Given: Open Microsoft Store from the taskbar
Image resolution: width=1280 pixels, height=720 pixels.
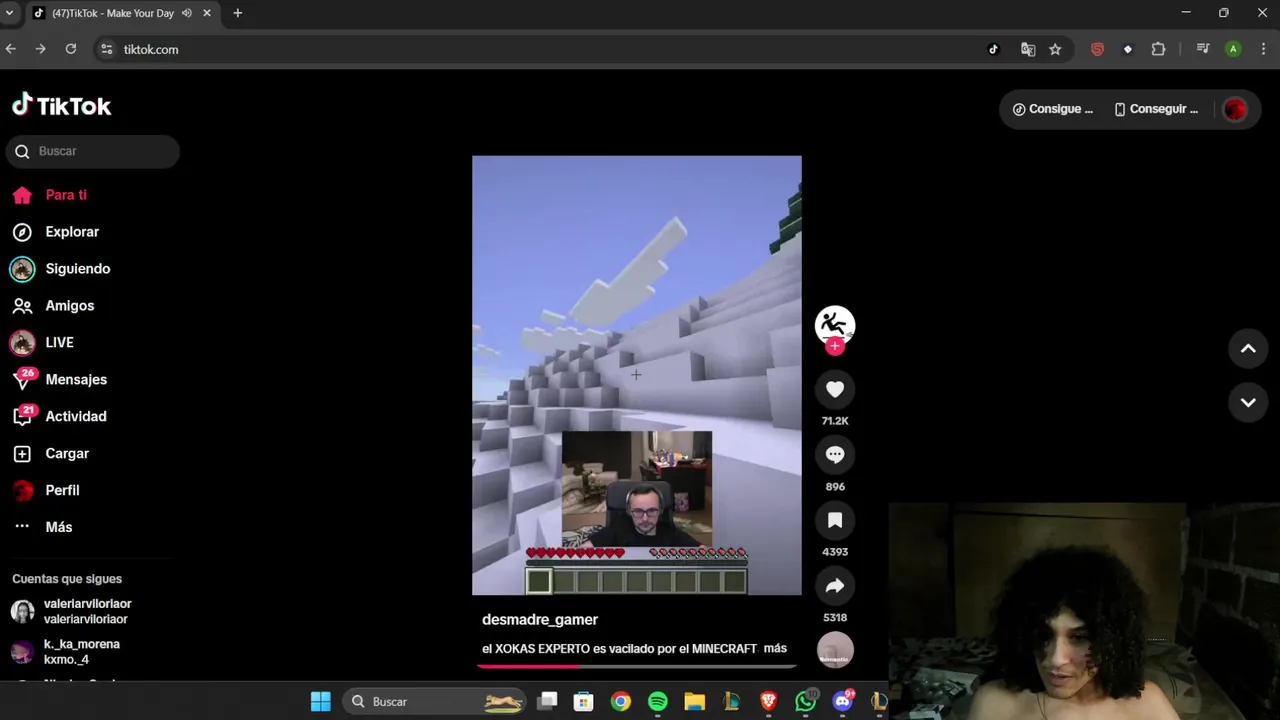Looking at the screenshot, I should tap(584, 702).
